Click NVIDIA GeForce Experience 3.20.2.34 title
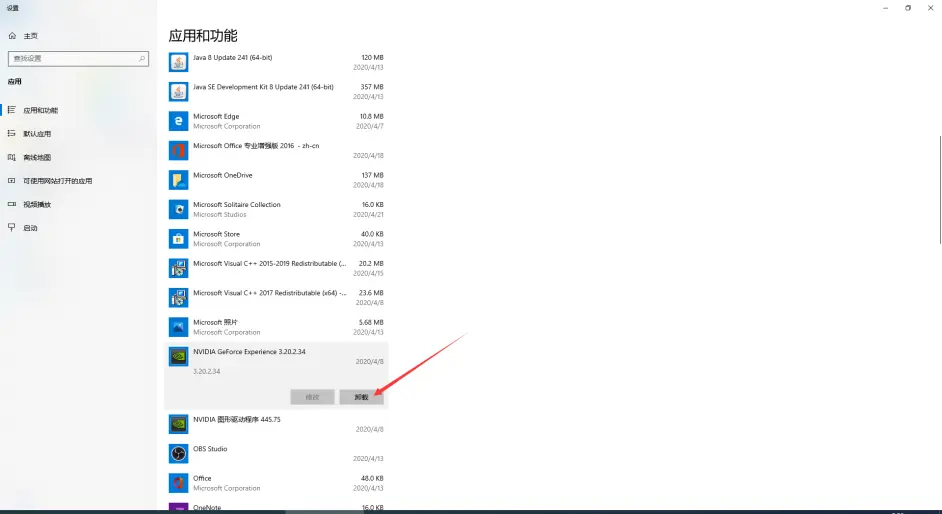Viewport: 942px width, 514px height. (x=249, y=352)
